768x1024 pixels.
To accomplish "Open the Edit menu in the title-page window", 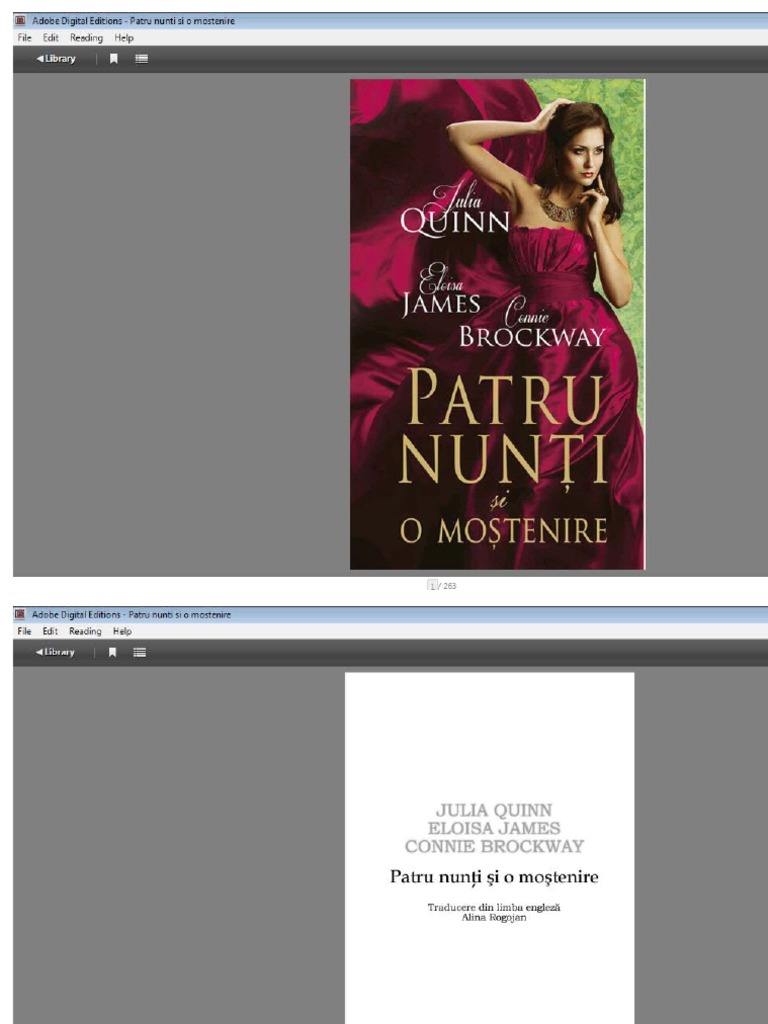I will click(50, 632).
